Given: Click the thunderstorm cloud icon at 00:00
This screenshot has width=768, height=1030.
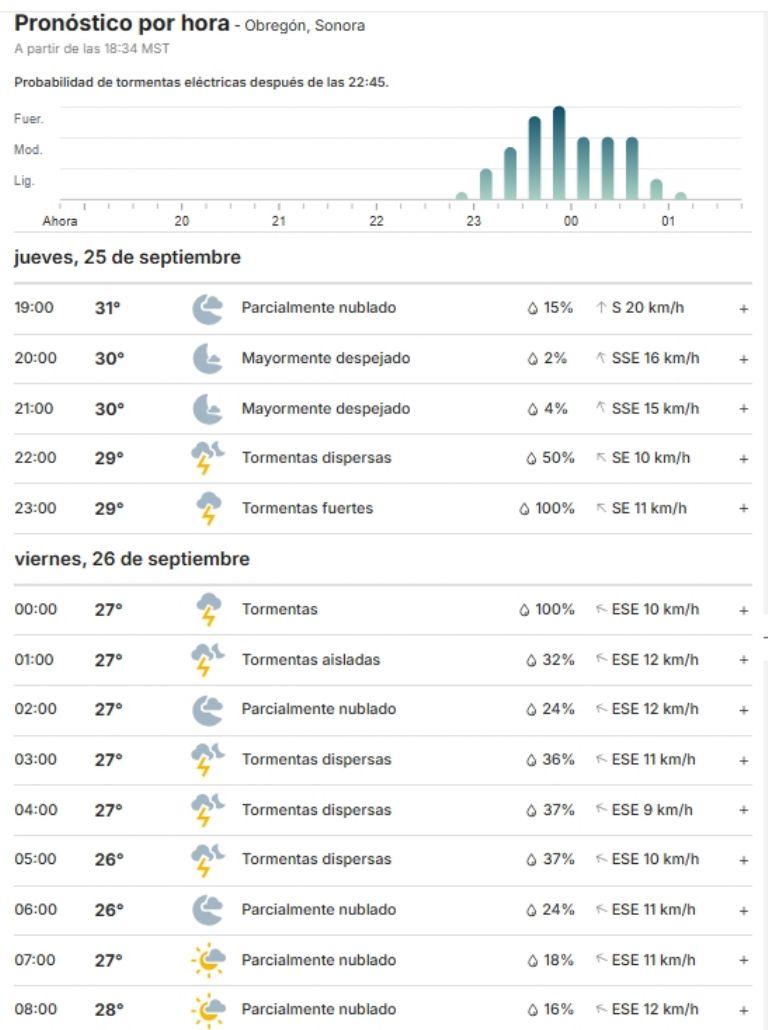Looking at the screenshot, I should 207,608.
